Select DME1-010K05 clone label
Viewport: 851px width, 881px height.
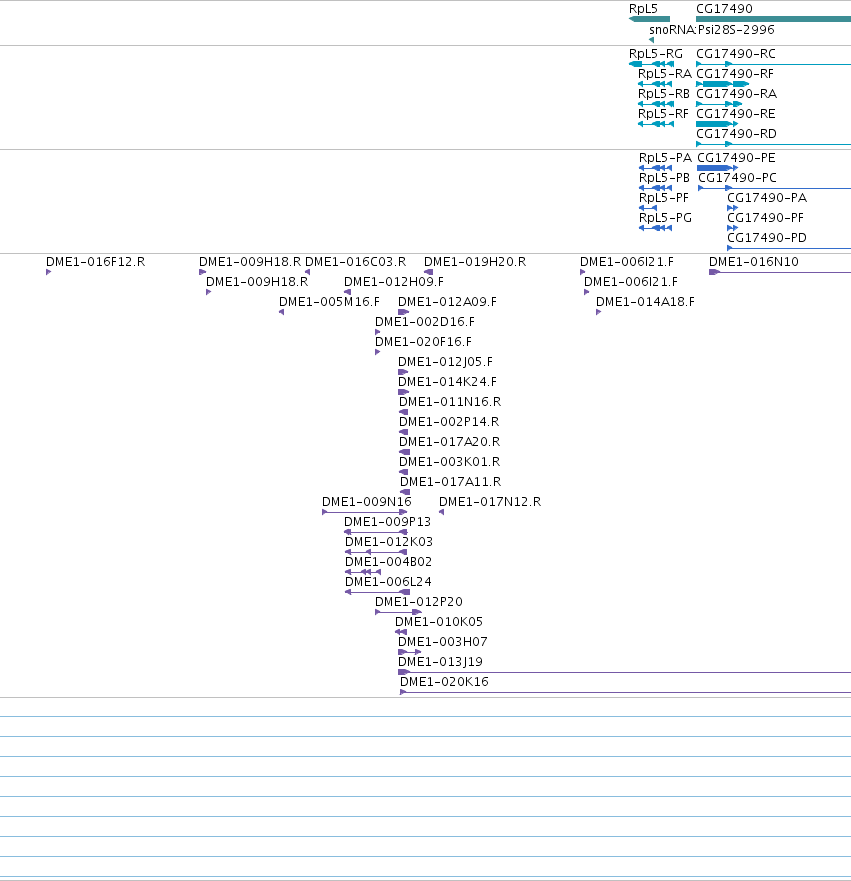tap(439, 621)
